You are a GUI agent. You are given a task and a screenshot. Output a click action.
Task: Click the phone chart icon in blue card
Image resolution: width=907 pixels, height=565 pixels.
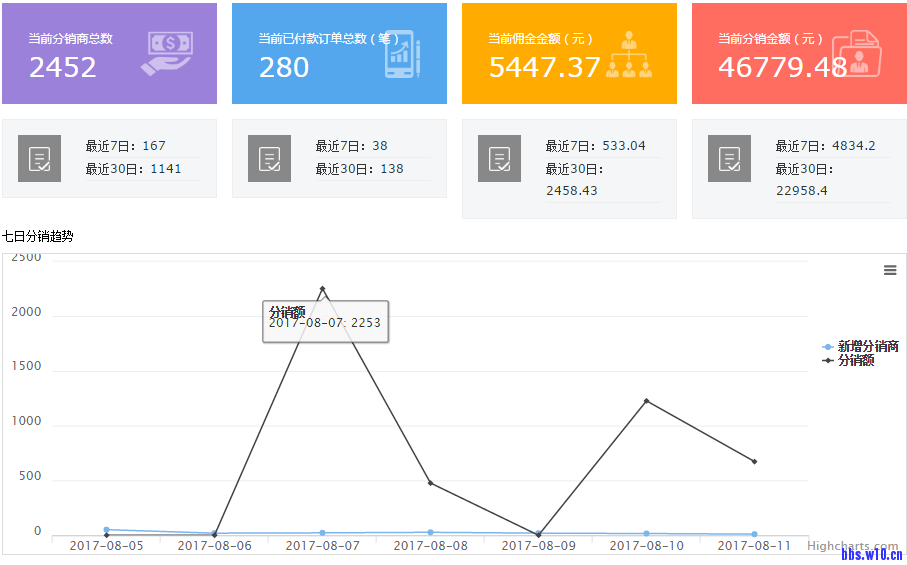pyautogui.click(x=403, y=56)
